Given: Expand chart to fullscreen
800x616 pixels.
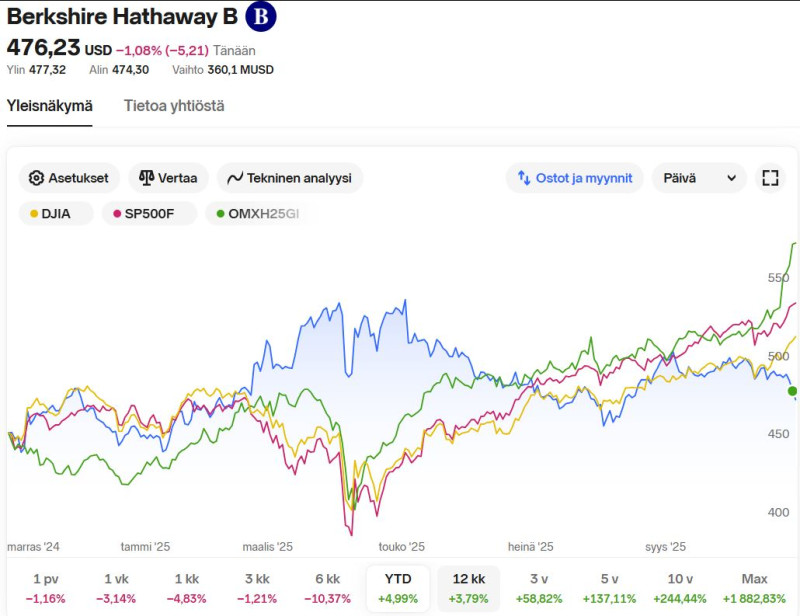Looking at the screenshot, I should tap(769, 178).
